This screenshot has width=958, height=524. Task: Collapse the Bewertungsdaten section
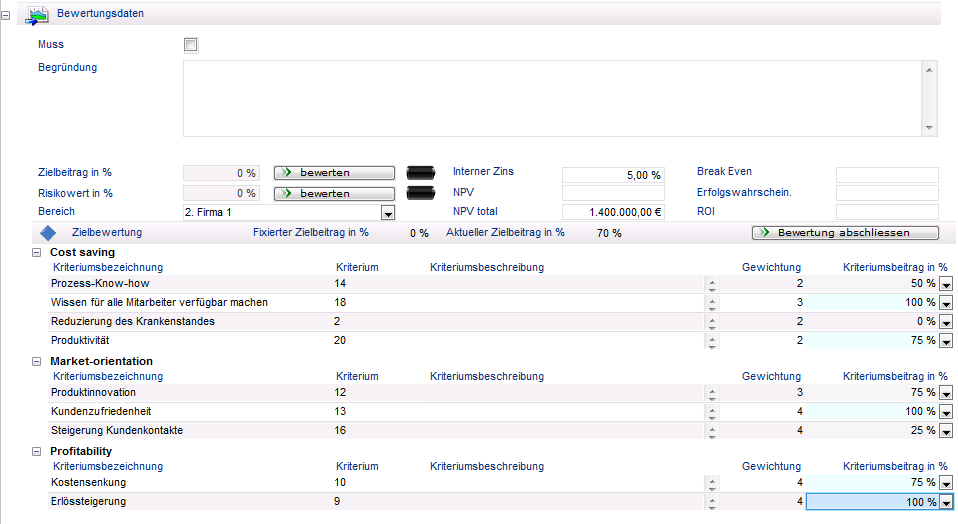[9, 15]
